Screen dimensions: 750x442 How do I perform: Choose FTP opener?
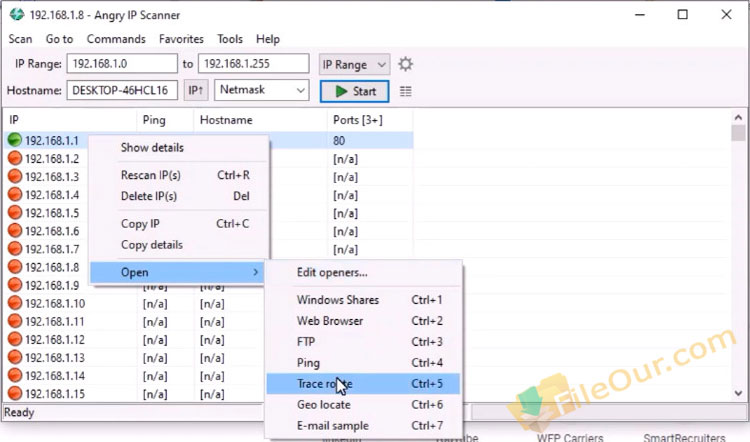364,342
